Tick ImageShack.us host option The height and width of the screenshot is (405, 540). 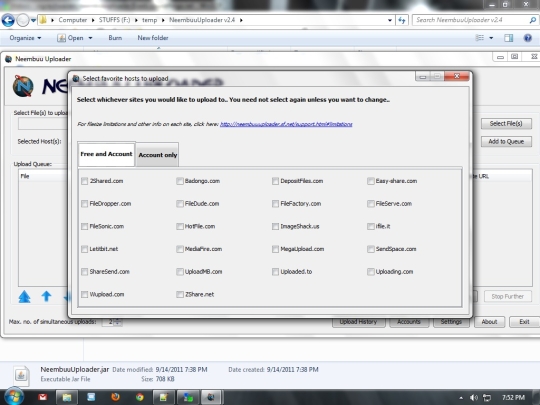tap(275, 227)
